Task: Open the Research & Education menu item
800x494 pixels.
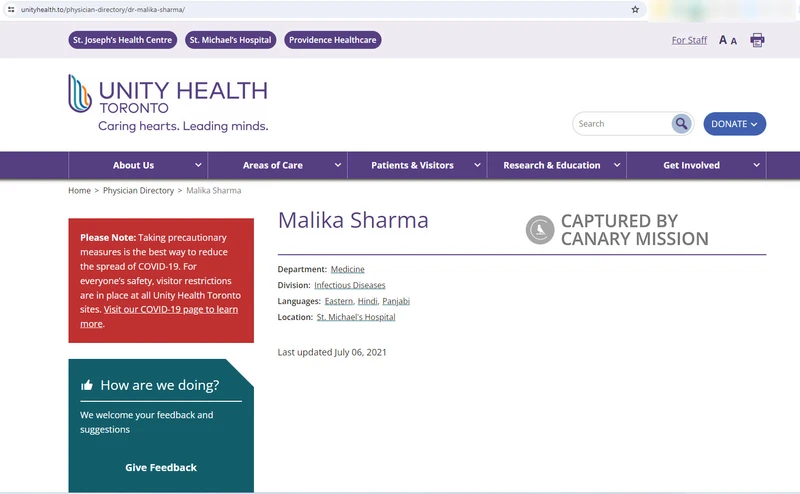Action: pos(552,165)
